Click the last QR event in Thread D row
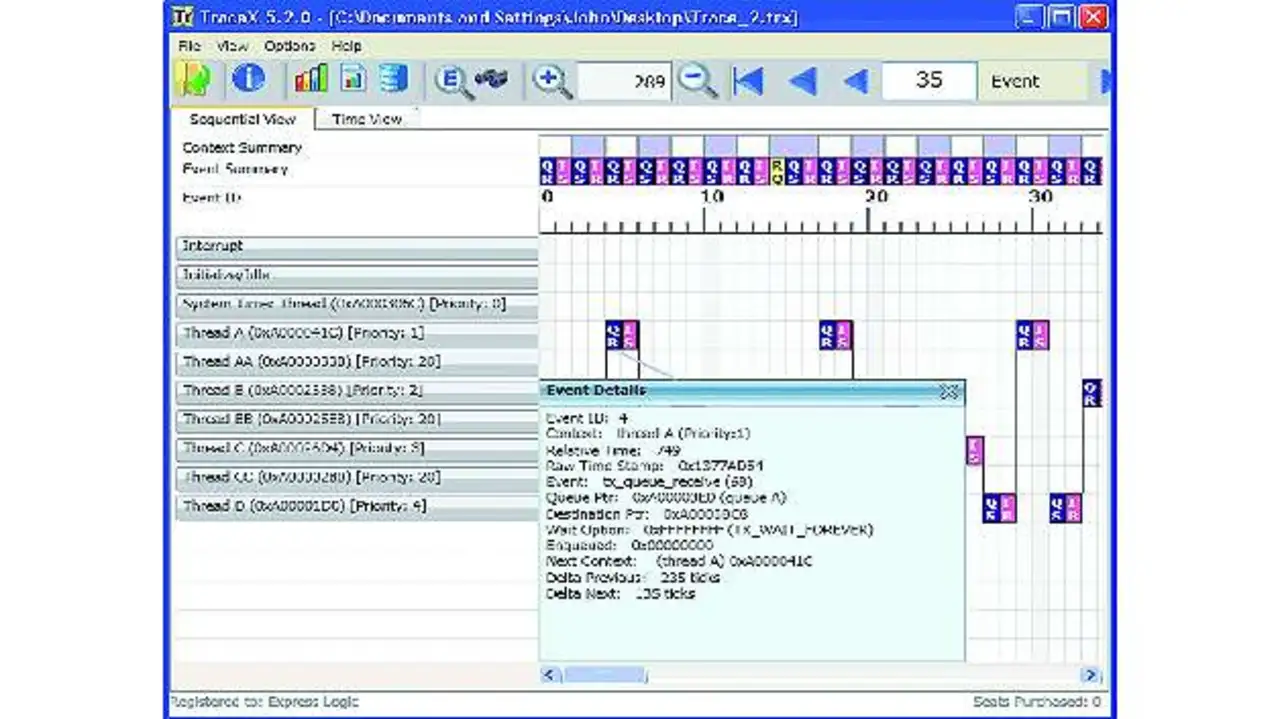 coord(1058,509)
